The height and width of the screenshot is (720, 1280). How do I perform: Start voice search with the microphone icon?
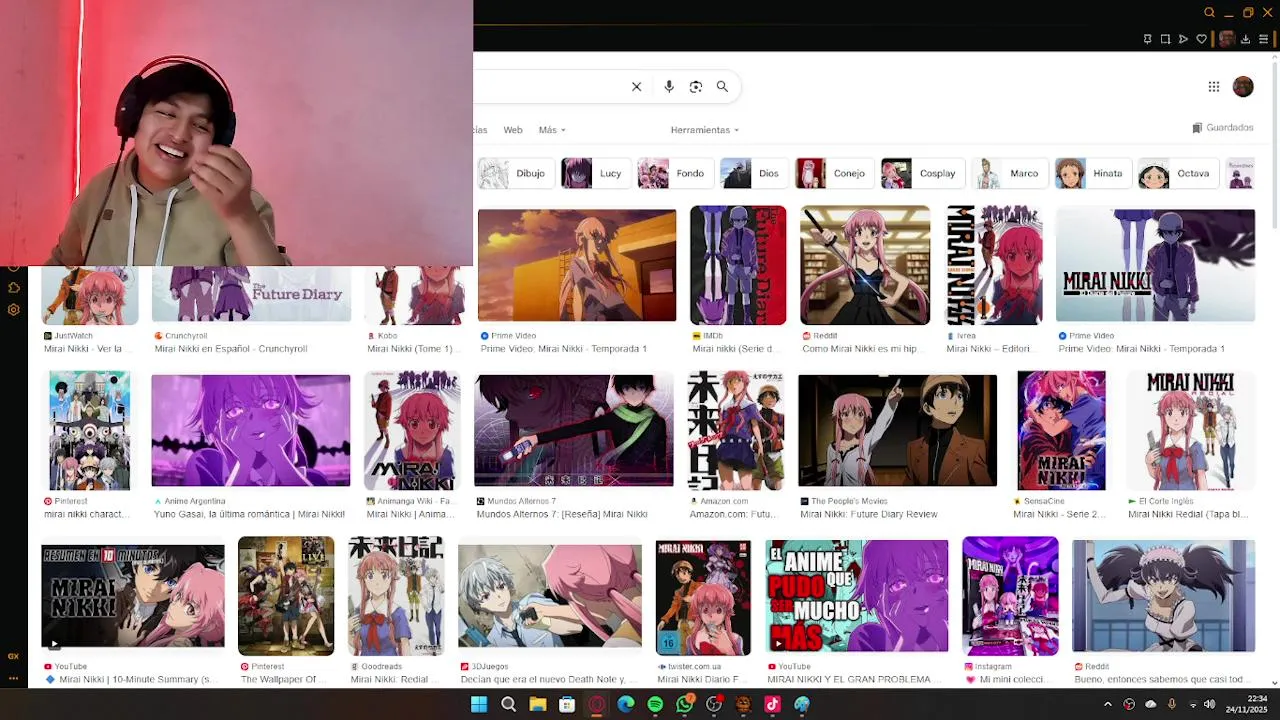669,87
